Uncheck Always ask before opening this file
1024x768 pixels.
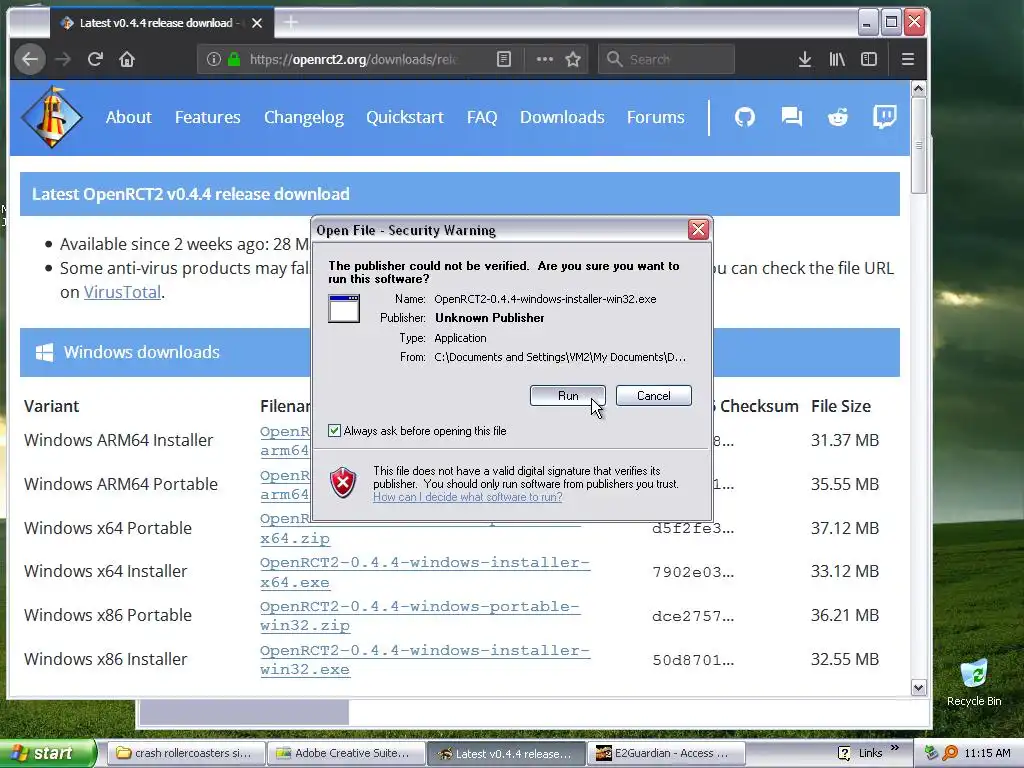tap(334, 430)
